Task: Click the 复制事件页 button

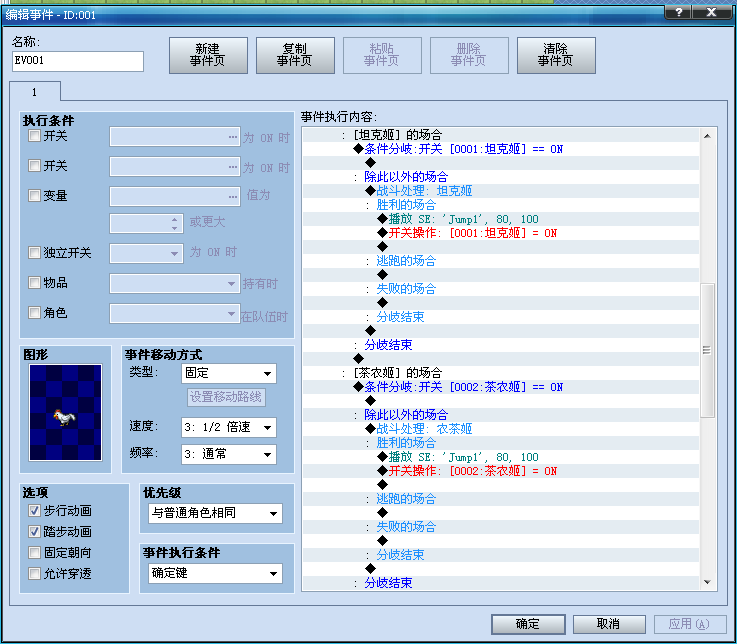Action: click(295, 55)
